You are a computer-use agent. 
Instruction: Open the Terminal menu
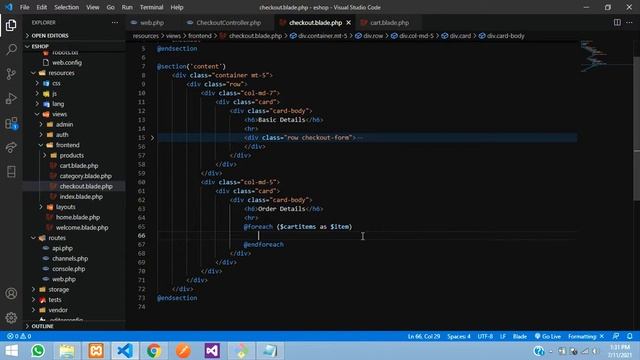[x=151, y=7]
